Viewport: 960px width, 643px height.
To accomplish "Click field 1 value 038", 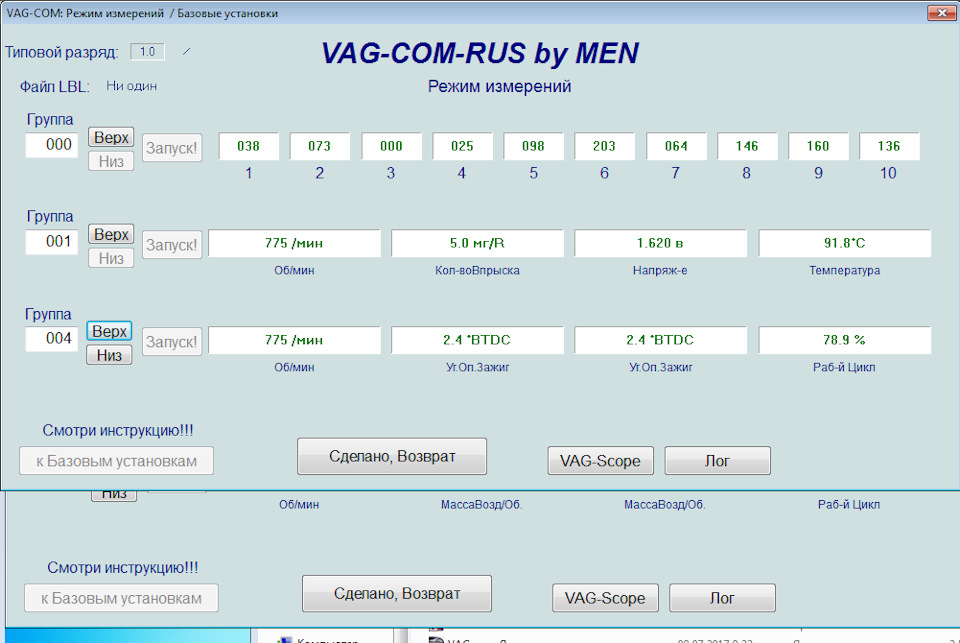I will click(249, 146).
